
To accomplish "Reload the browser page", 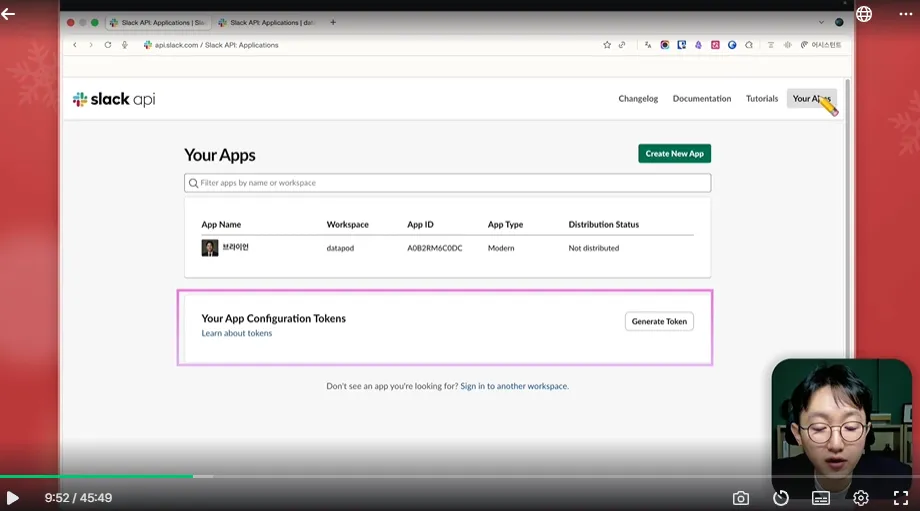I will click(107, 45).
